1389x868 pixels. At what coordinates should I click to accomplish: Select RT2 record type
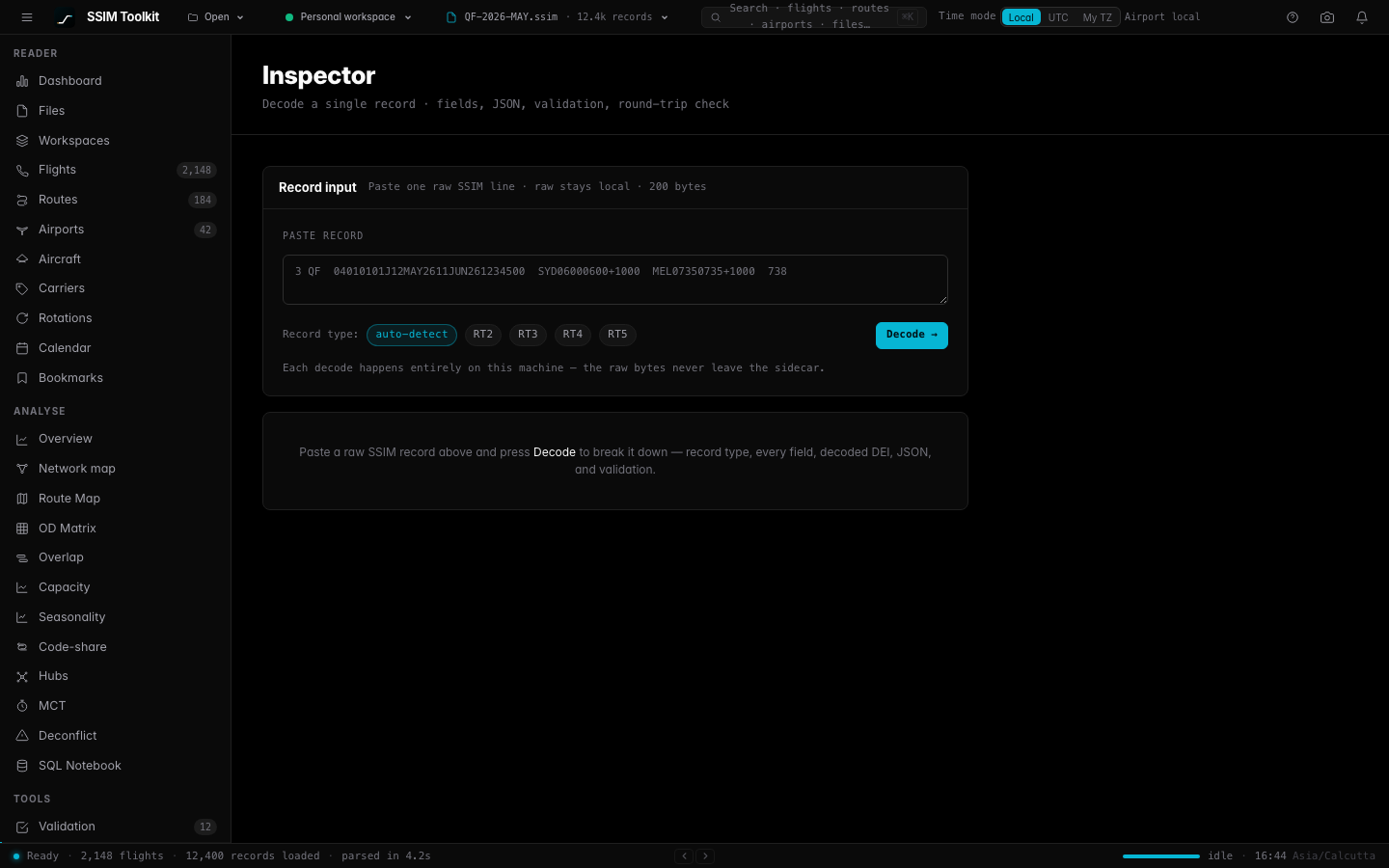pos(483,335)
